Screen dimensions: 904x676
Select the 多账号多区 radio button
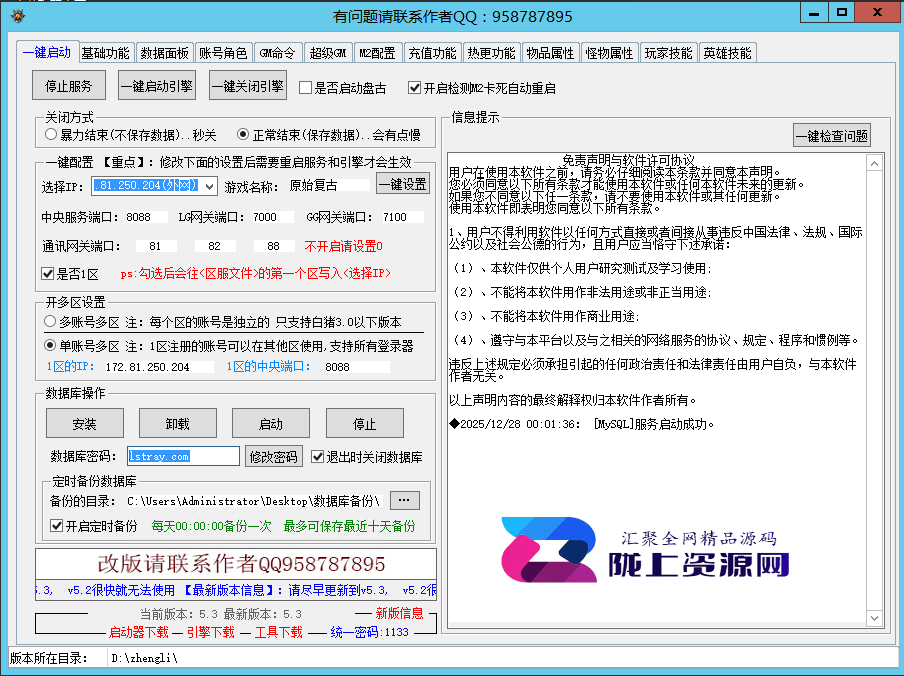(51, 322)
